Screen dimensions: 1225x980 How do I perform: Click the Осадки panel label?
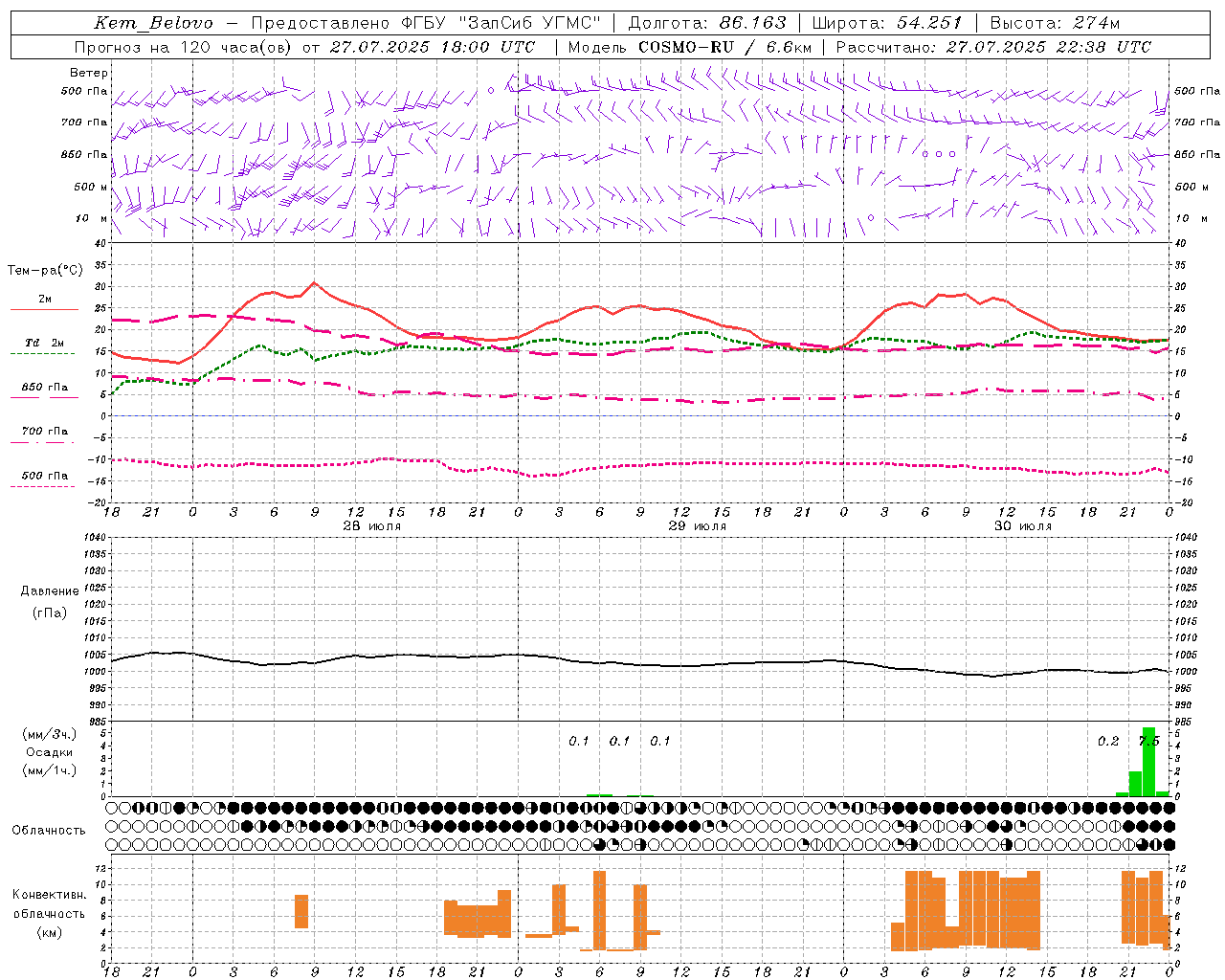[x=50, y=752]
